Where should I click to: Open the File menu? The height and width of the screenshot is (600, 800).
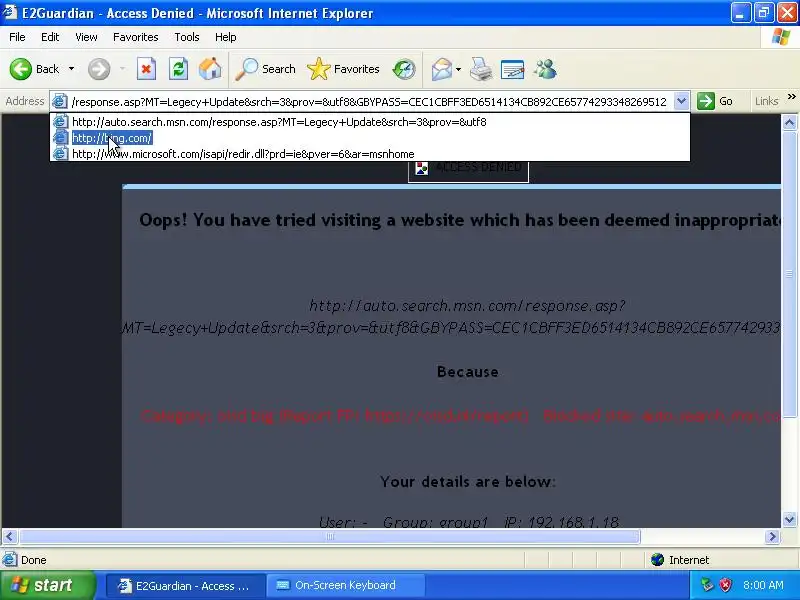17,37
